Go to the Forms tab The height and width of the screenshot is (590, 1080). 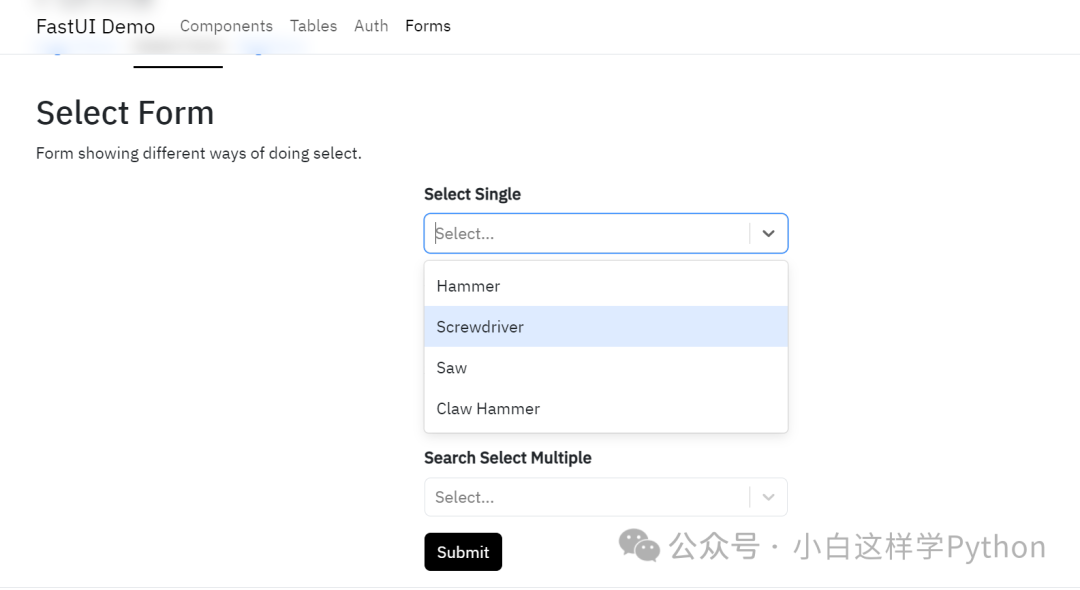pyautogui.click(x=428, y=26)
